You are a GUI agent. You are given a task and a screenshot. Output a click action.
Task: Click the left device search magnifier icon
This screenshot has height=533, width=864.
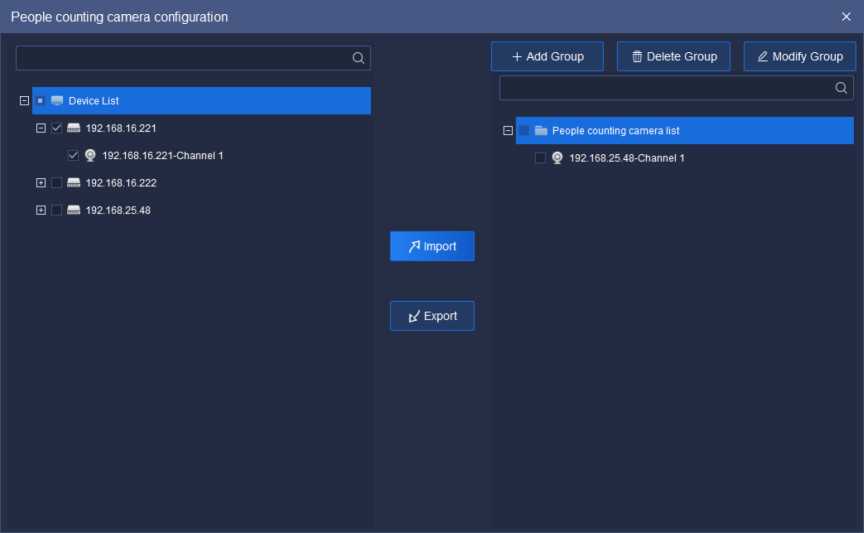358,58
